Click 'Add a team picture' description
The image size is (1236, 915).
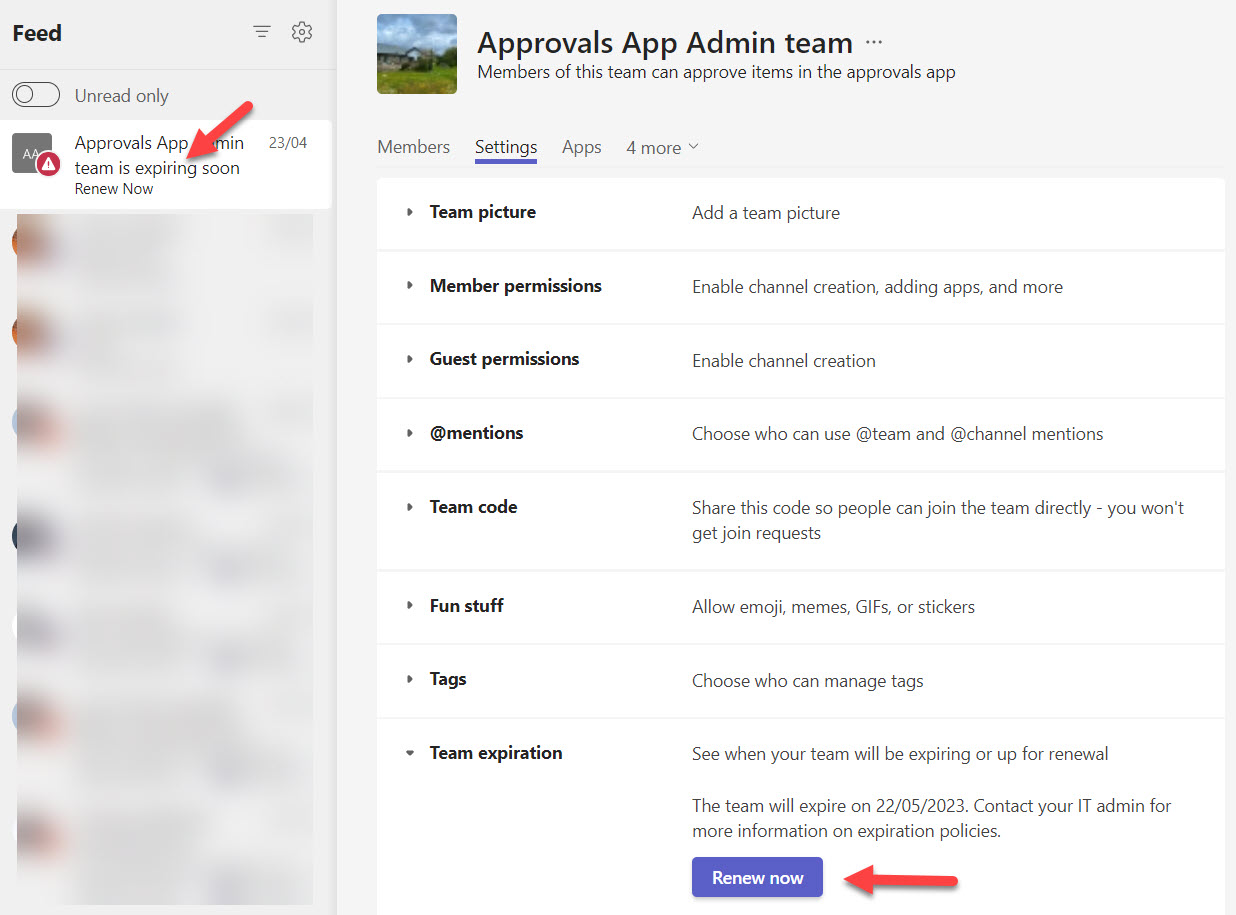coord(766,213)
